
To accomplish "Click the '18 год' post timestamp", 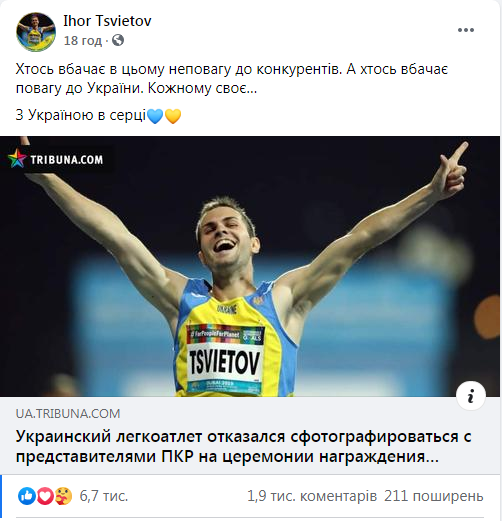I will click(83, 41).
